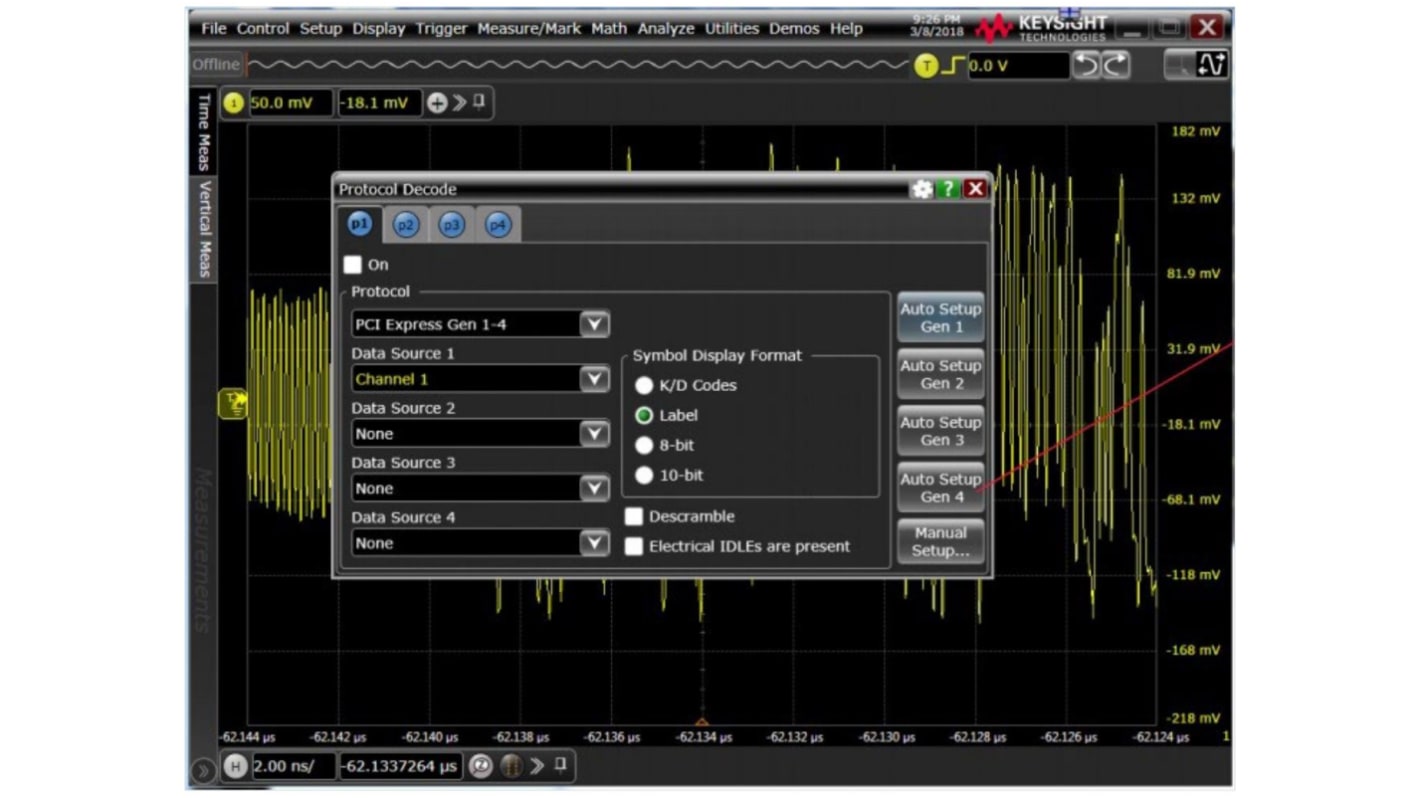
Task: Open the Measure/Mark menu
Action: (x=529, y=28)
